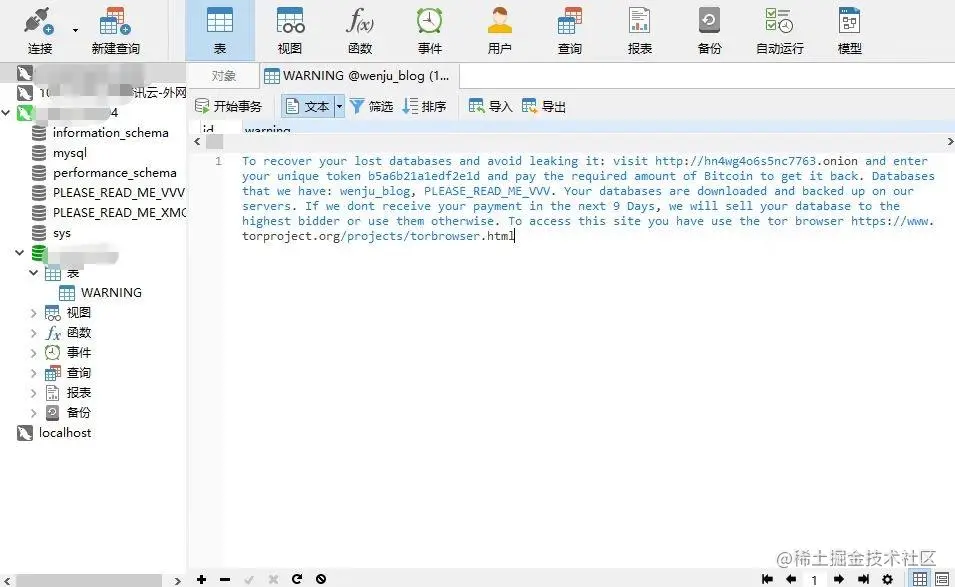The height and width of the screenshot is (587, 955).
Task: Expand the 函数 tree node
Action: 33,333
